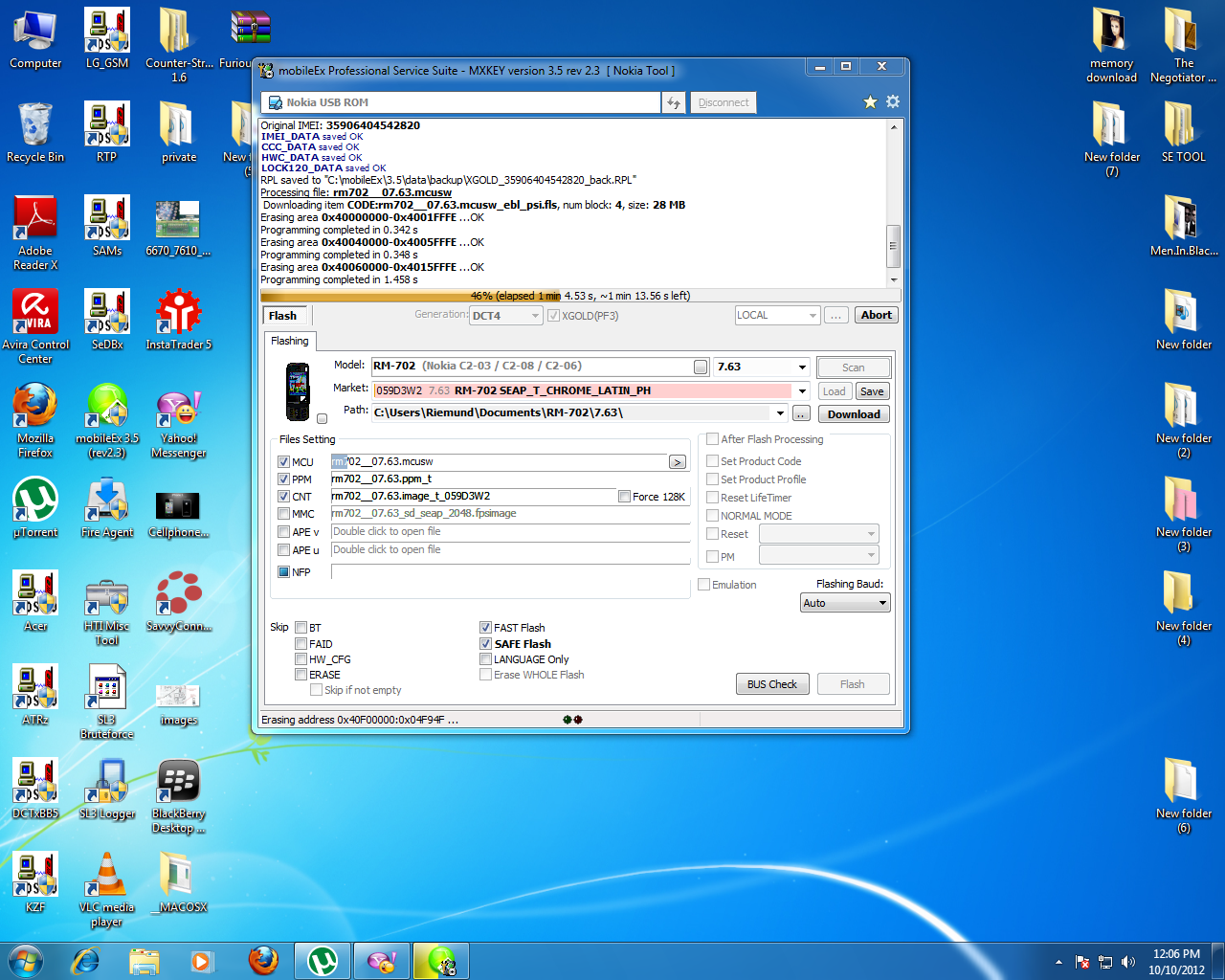Switch to the Flash tab
This screenshot has height=980, width=1225.
[x=282, y=316]
